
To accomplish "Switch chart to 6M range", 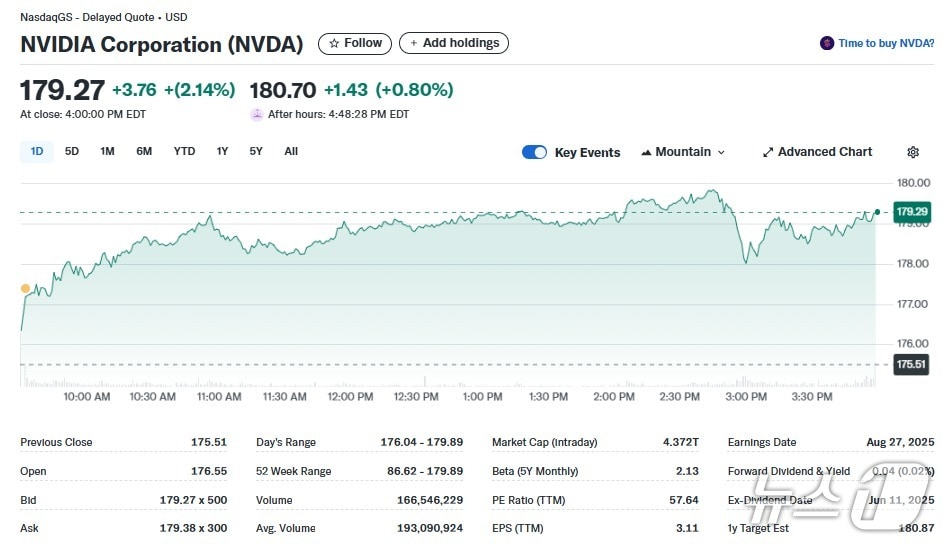I will pyautogui.click(x=144, y=151).
